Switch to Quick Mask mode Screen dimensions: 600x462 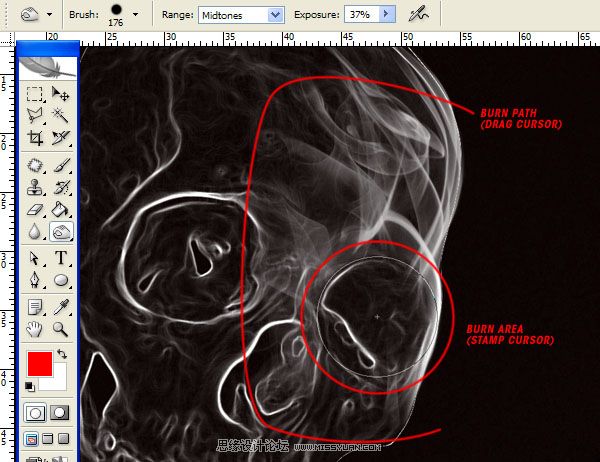tap(59, 413)
